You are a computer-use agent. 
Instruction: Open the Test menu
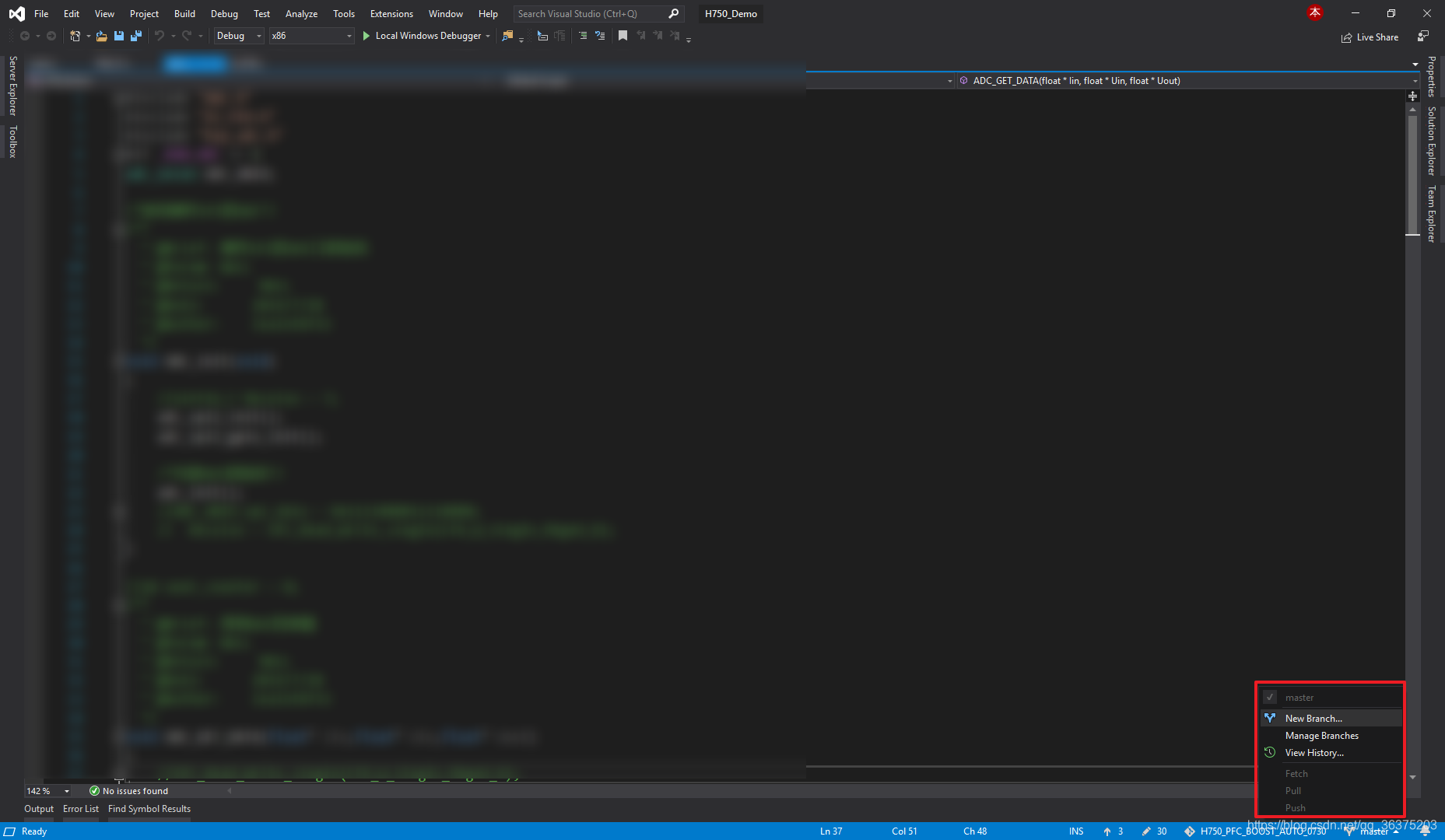(x=262, y=14)
